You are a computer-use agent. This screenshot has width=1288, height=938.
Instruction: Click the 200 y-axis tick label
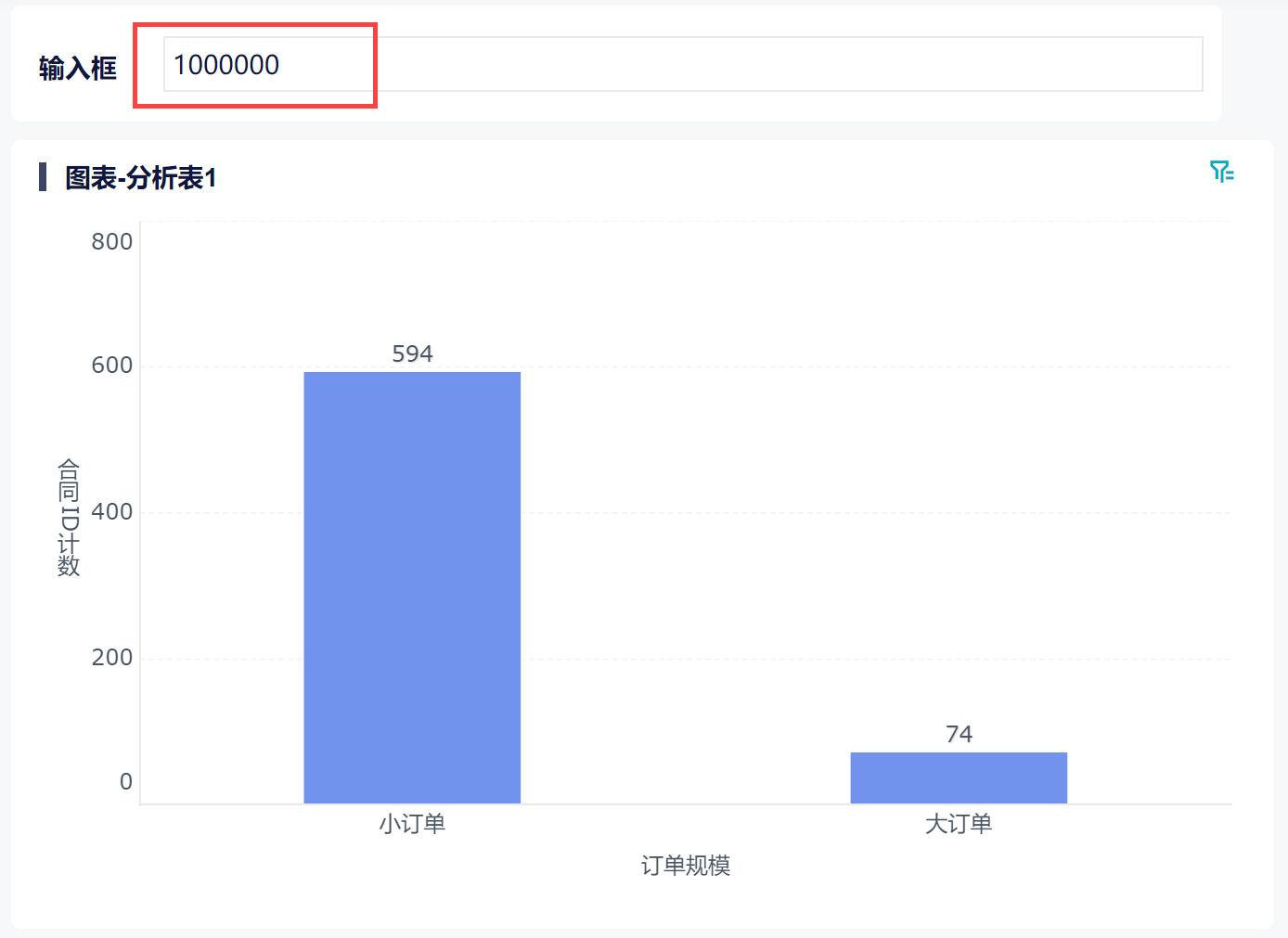(x=112, y=658)
